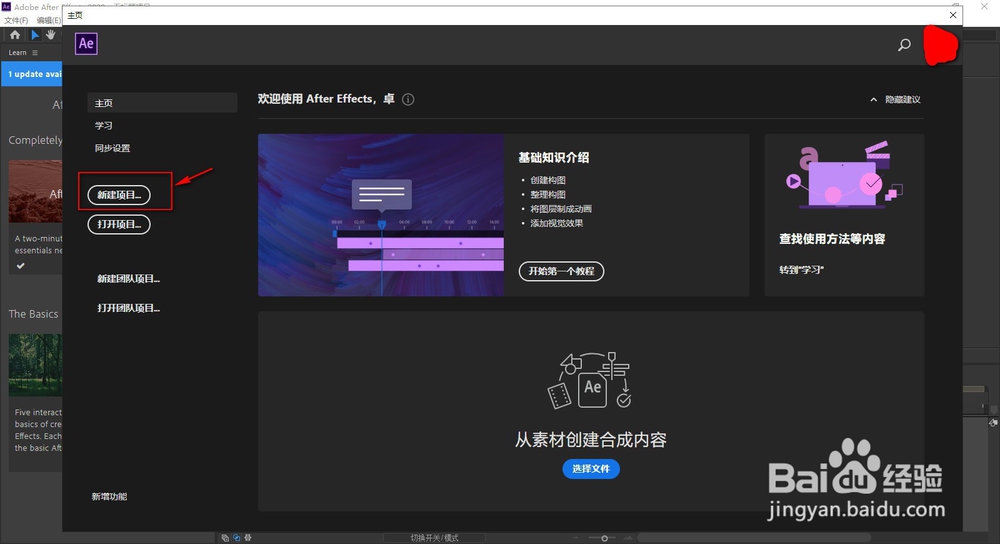Viewport: 1000px width, 544px height.
Task: Open the 编辑(E) menu in the background window
Action: click(48, 20)
